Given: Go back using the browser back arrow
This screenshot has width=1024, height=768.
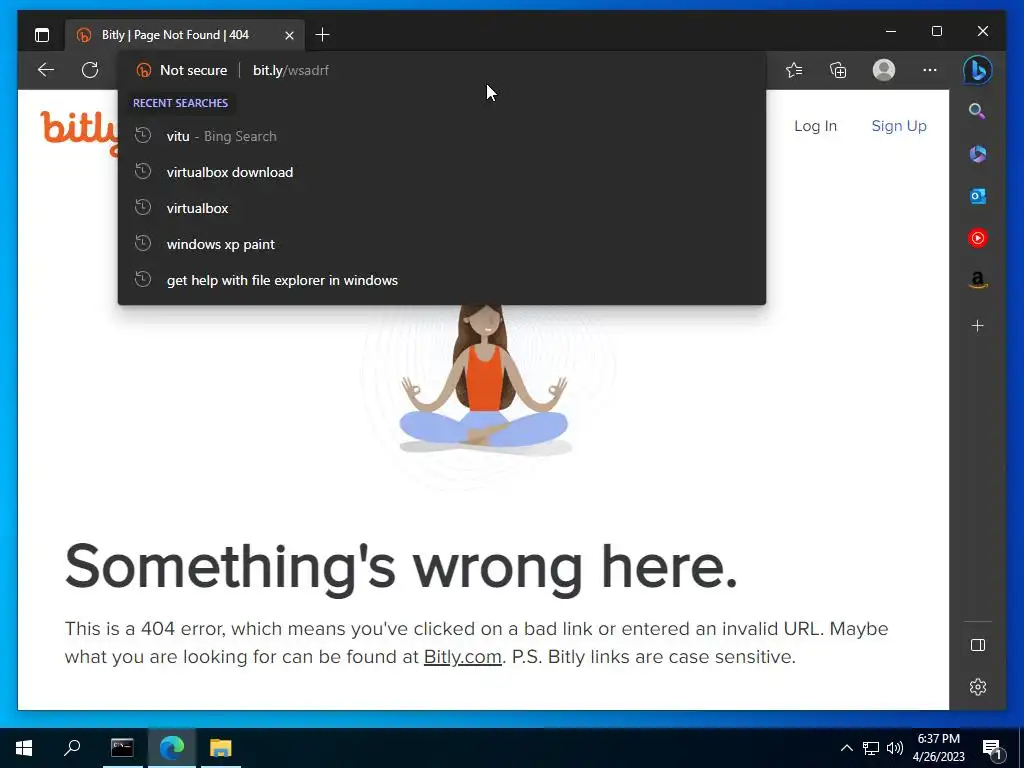Looking at the screenshot, I should [46, 70].
